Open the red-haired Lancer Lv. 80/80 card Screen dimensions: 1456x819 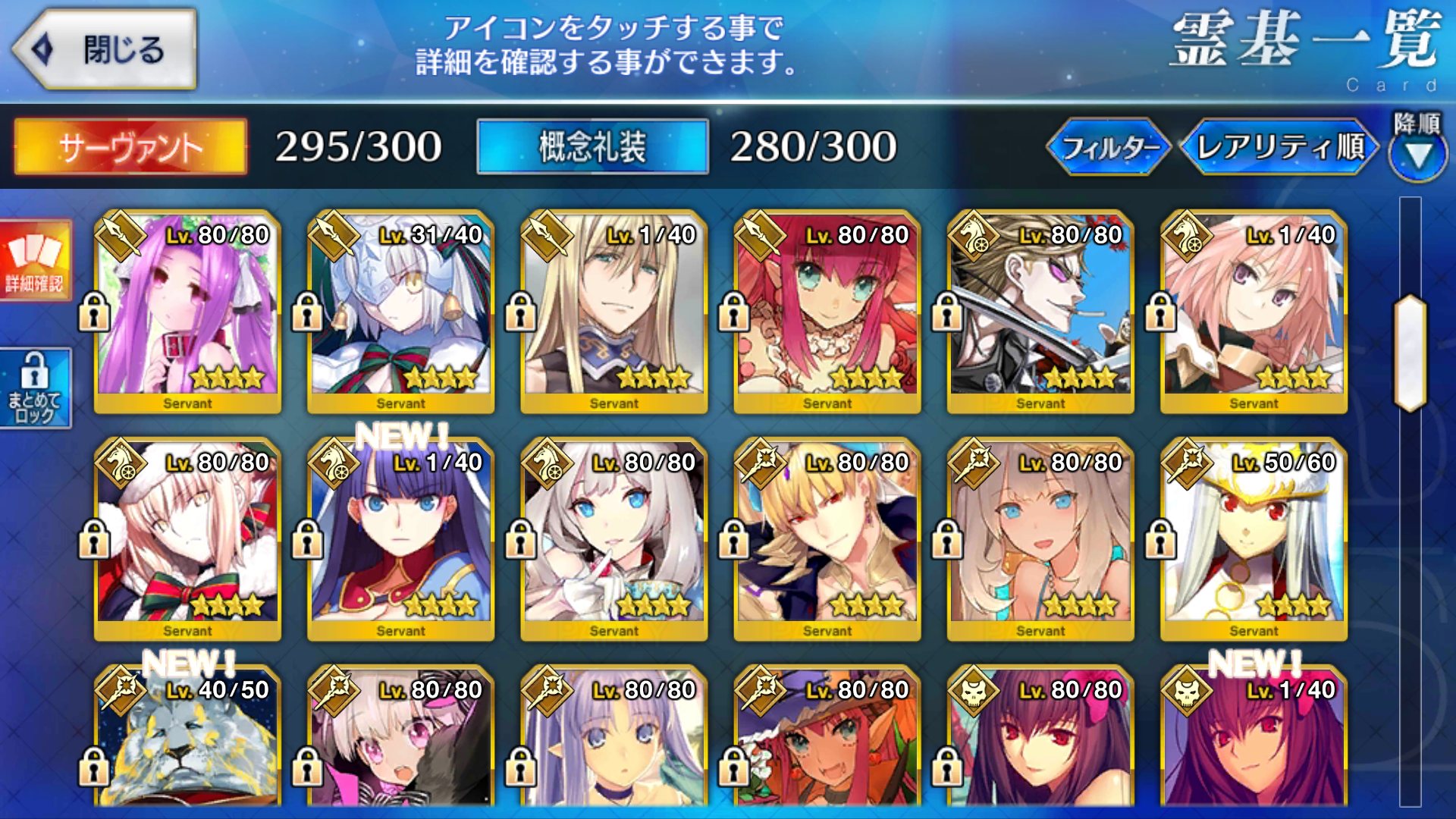827,312
